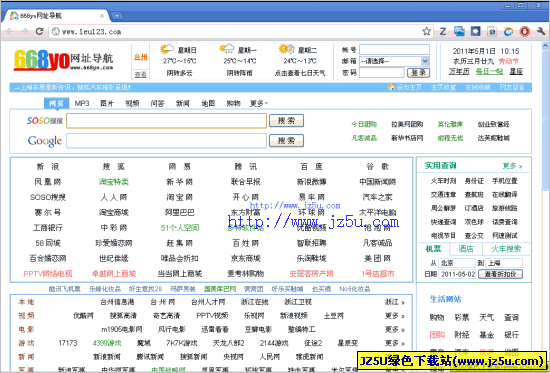
Task: Select the MP3 search tab
Action: [x=82, y=104]
